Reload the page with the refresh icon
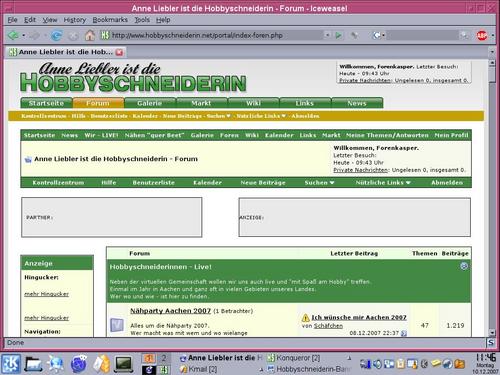This screenshot has width=500, height=375. (56, 35)
